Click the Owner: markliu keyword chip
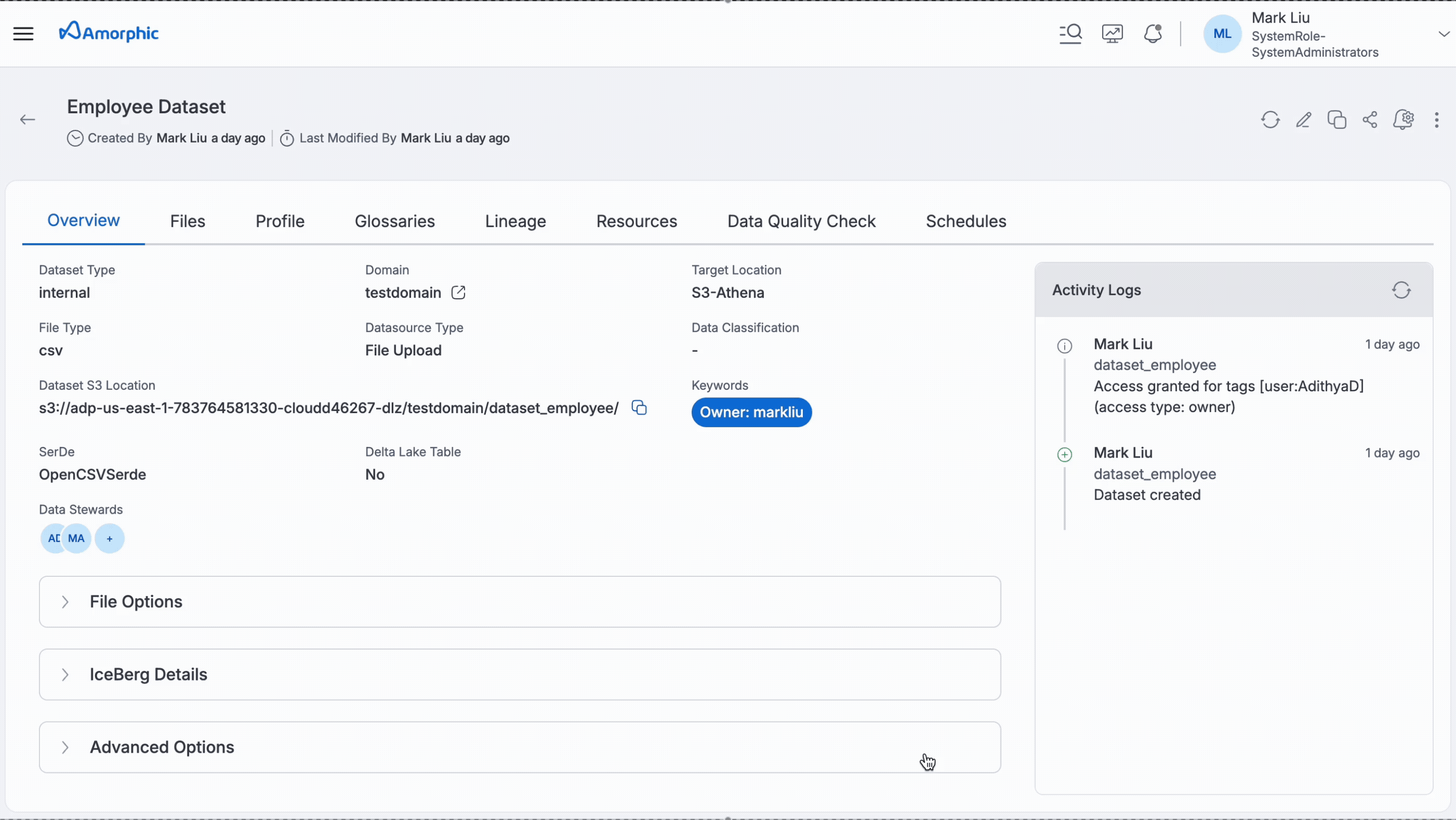 point(751,412)
